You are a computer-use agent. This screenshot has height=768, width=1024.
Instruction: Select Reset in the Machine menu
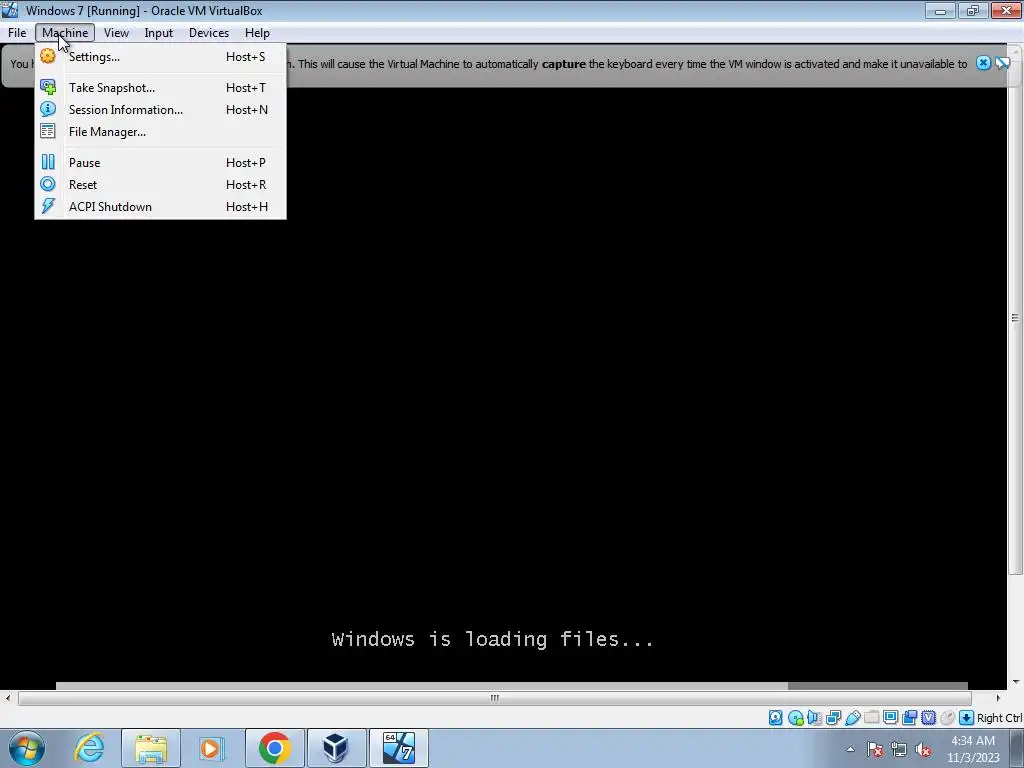click(x=160, y=185)
